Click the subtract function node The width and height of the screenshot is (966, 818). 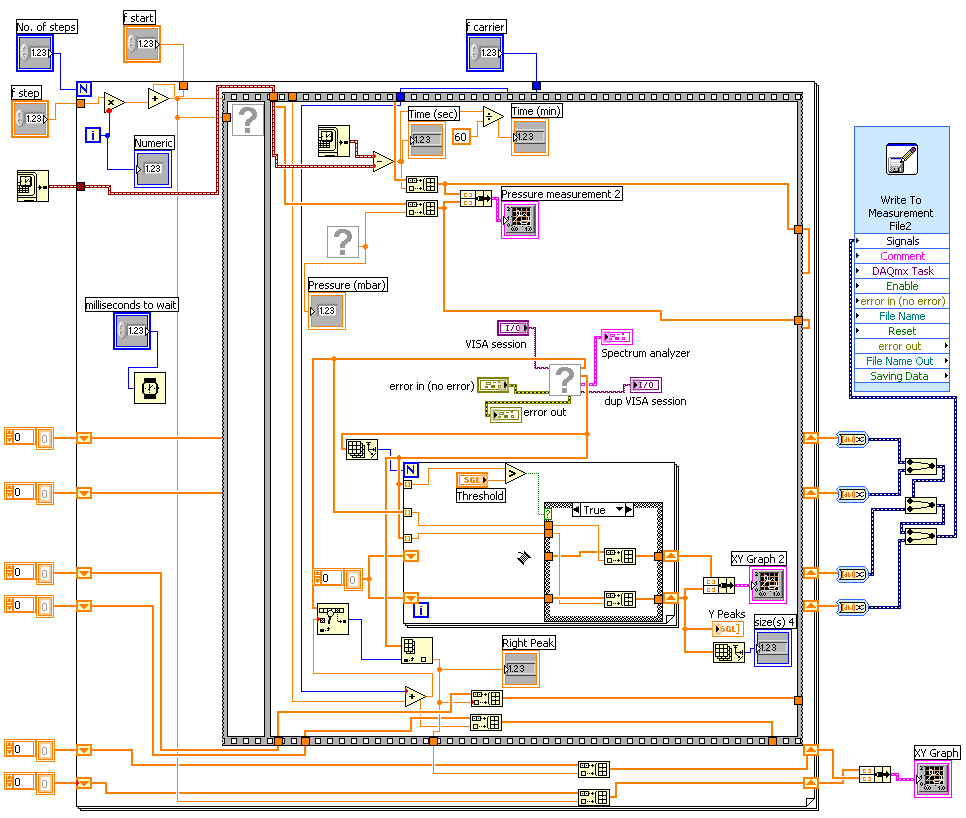tap(383, 162)
